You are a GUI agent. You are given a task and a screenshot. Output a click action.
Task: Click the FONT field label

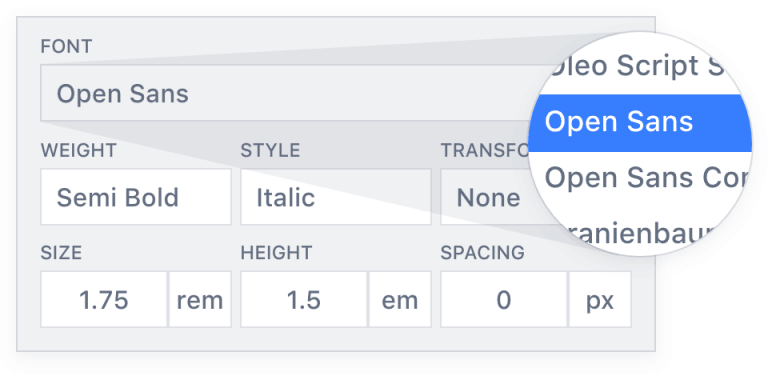tap(66, 47)
